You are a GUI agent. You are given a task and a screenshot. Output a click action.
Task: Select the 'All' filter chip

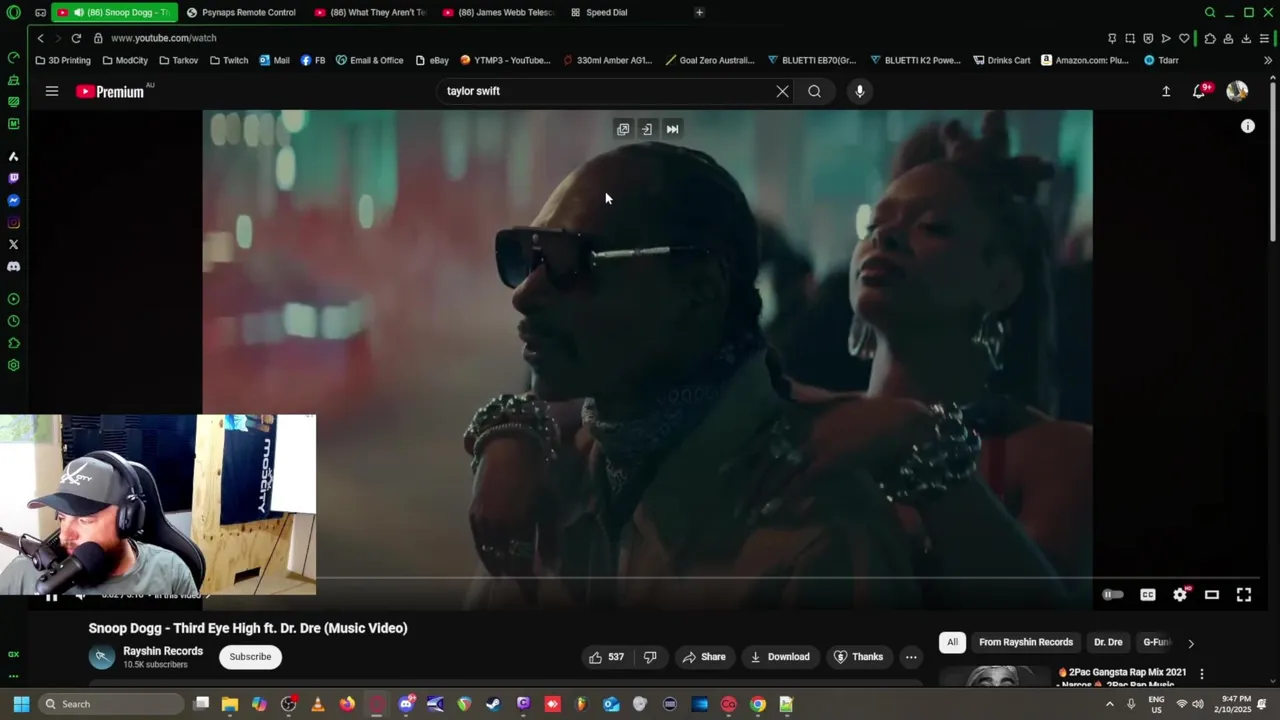pyautogui.click(x=952, y=642)
